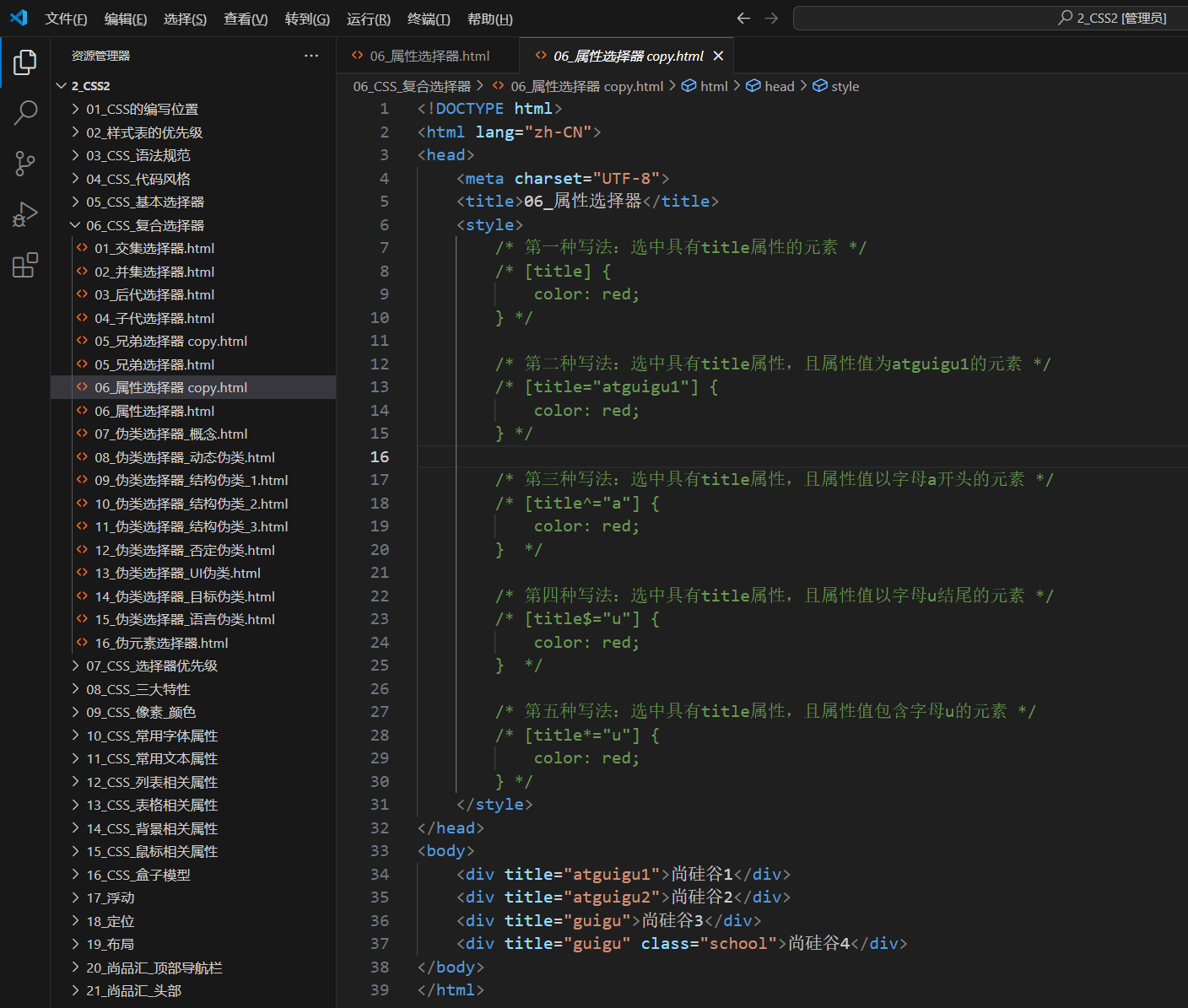Open the 终端(T) menu

pyautogui.click(x=429, y=19)
